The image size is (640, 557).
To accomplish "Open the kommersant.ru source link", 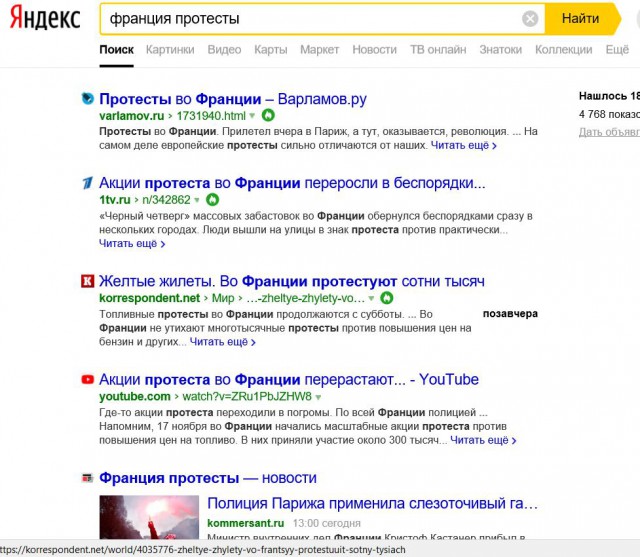I will point(246,523).
